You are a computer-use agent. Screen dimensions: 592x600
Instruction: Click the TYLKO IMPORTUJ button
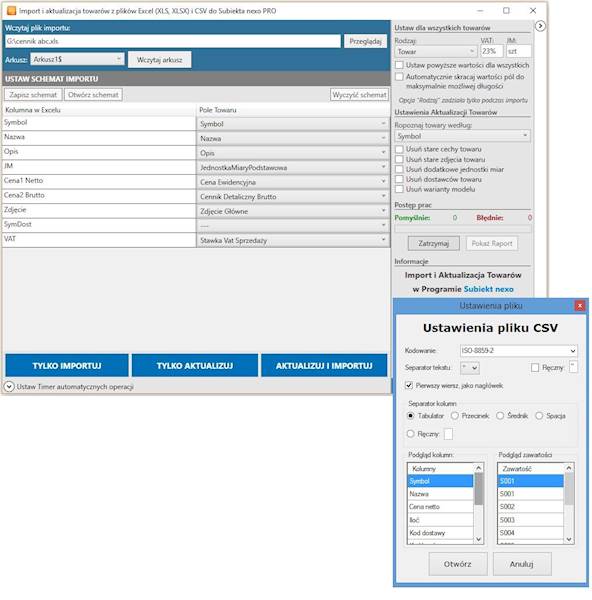67,365
